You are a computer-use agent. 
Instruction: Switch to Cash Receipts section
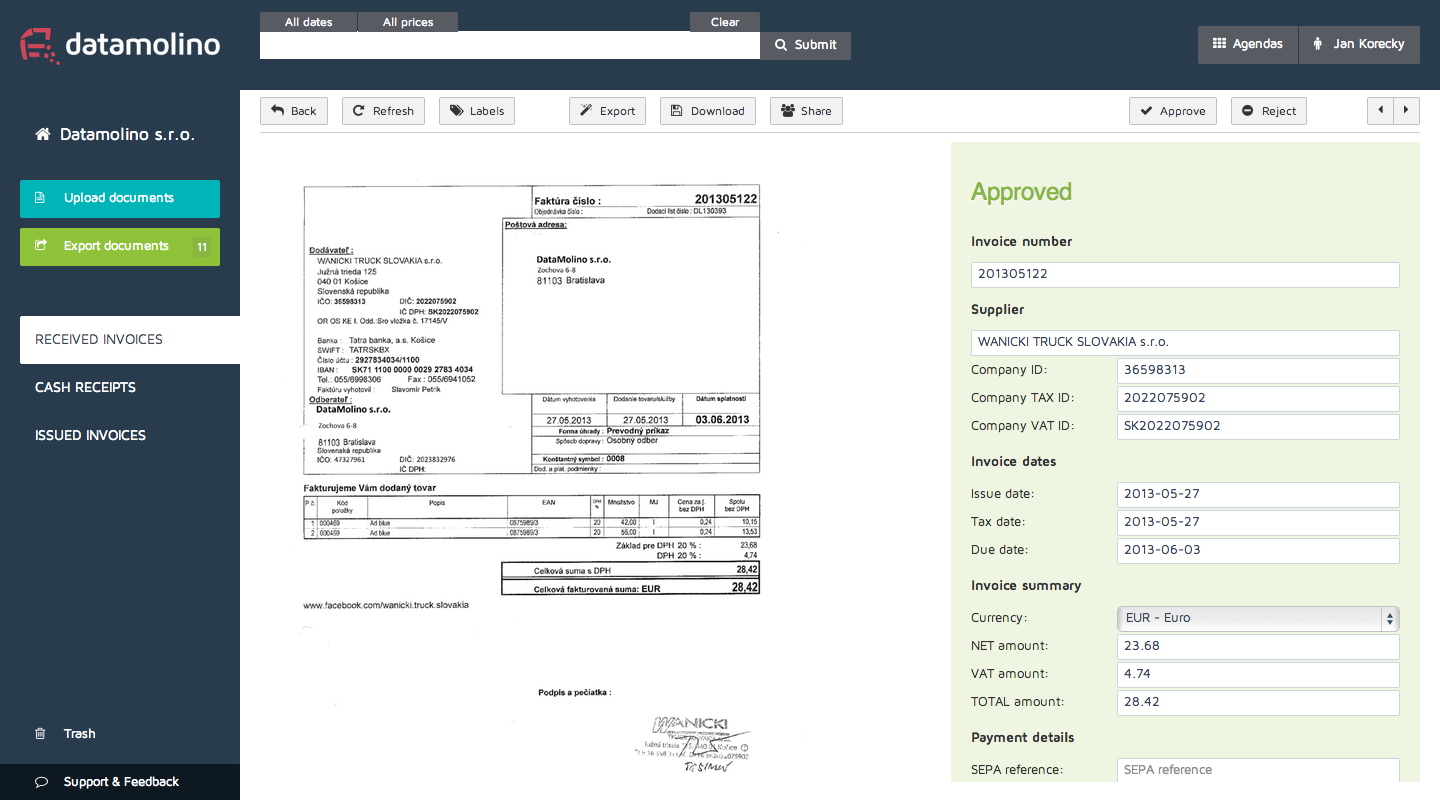[x=85, y=387]
